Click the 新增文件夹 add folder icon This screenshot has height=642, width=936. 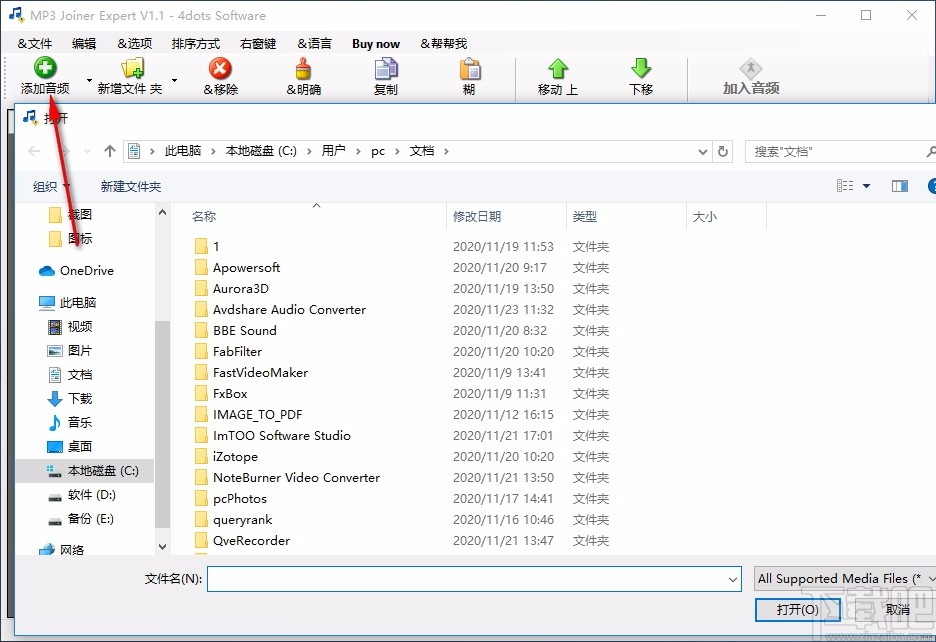(132, 68)
